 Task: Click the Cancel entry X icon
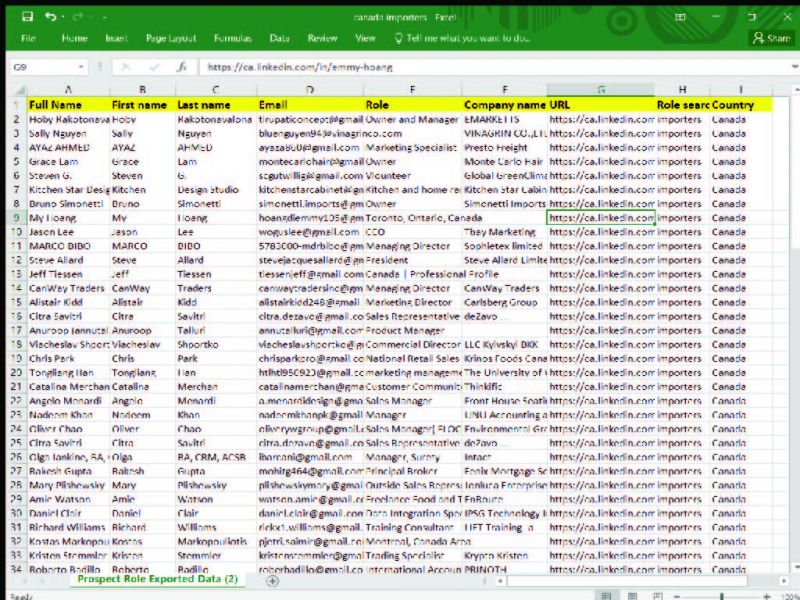tap(126, 67)
